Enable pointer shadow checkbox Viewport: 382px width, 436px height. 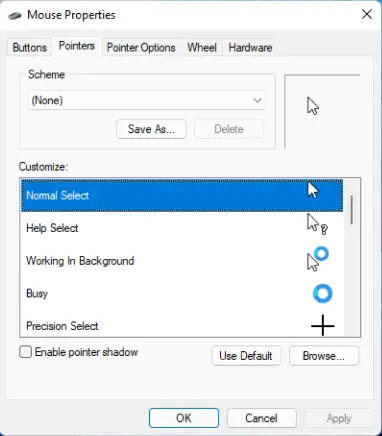26,352
